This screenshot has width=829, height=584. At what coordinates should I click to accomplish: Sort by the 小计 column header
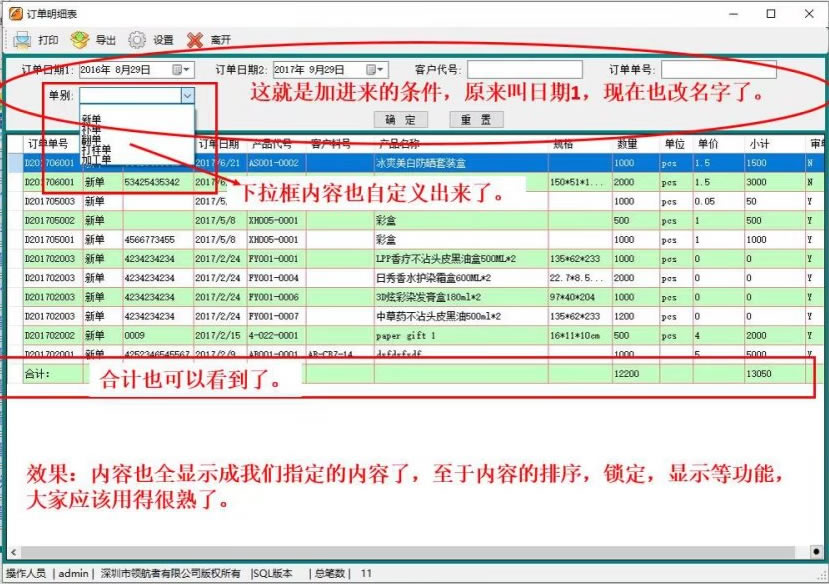(759, 144)
